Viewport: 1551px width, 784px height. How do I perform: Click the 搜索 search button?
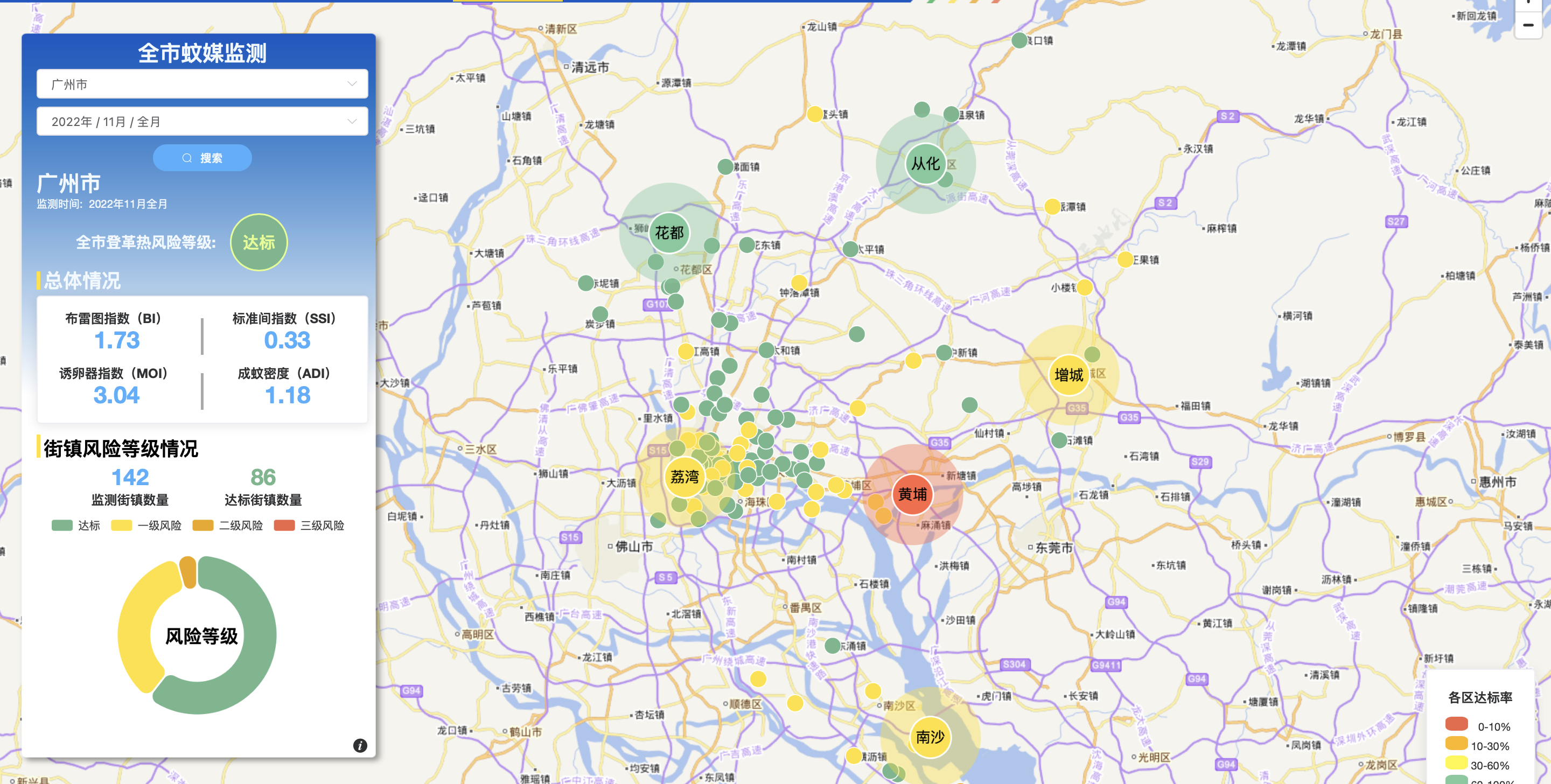tap(202, 158)
